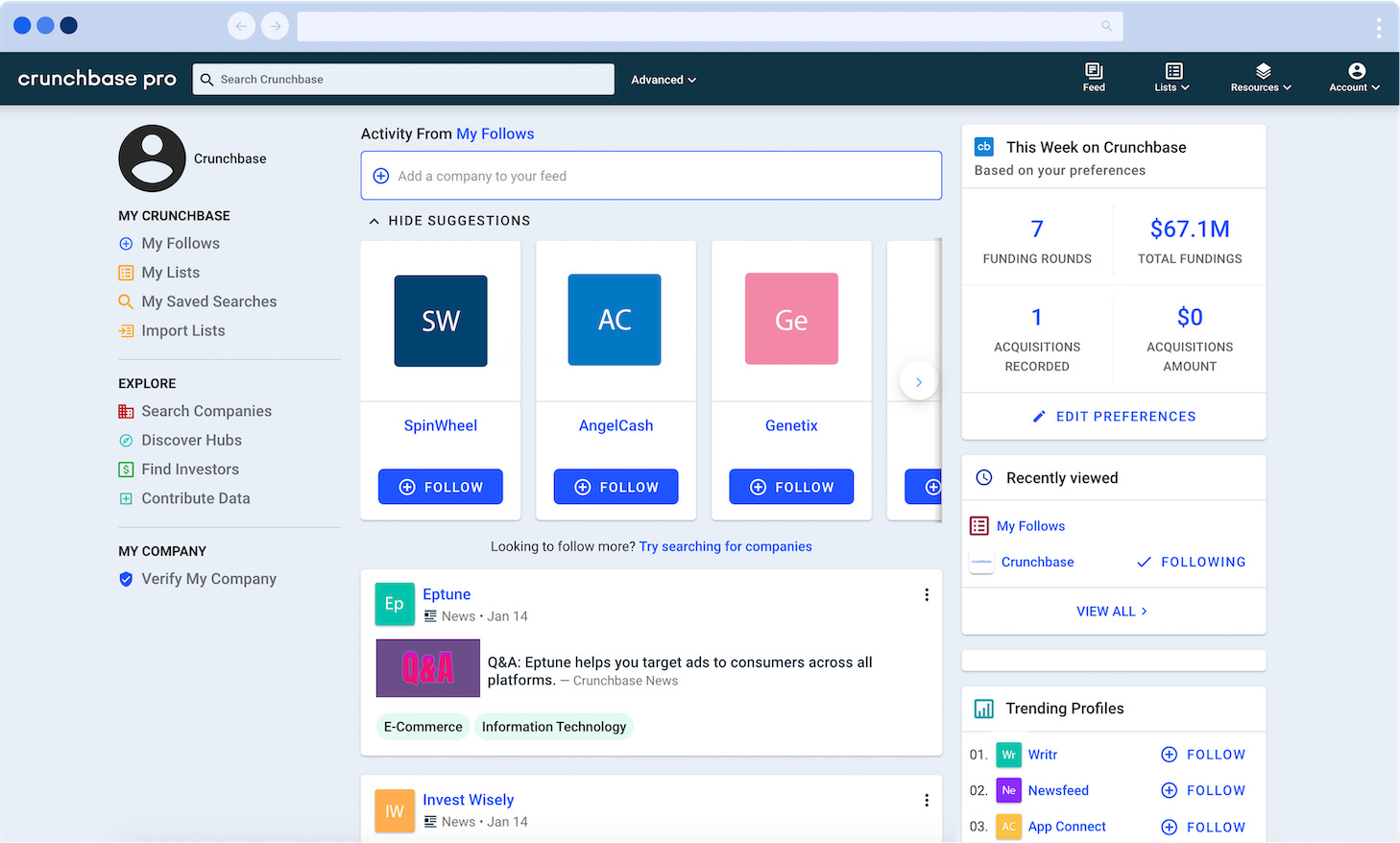Select the Information Technology tag
Image resolution: width=1400 pixels, height=843 pixels.
[554, 727]
